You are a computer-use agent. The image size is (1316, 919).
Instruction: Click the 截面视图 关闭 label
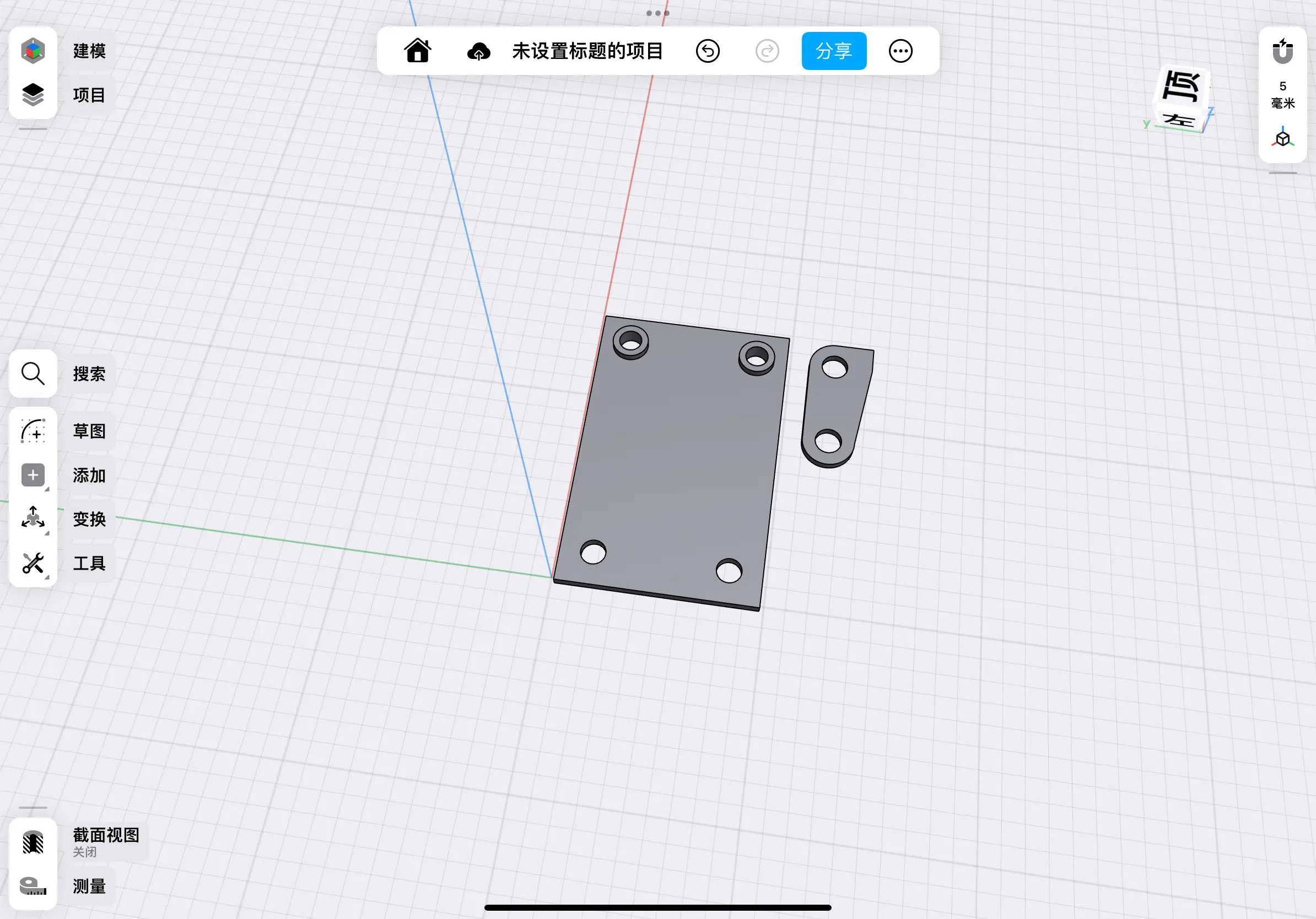106,842
